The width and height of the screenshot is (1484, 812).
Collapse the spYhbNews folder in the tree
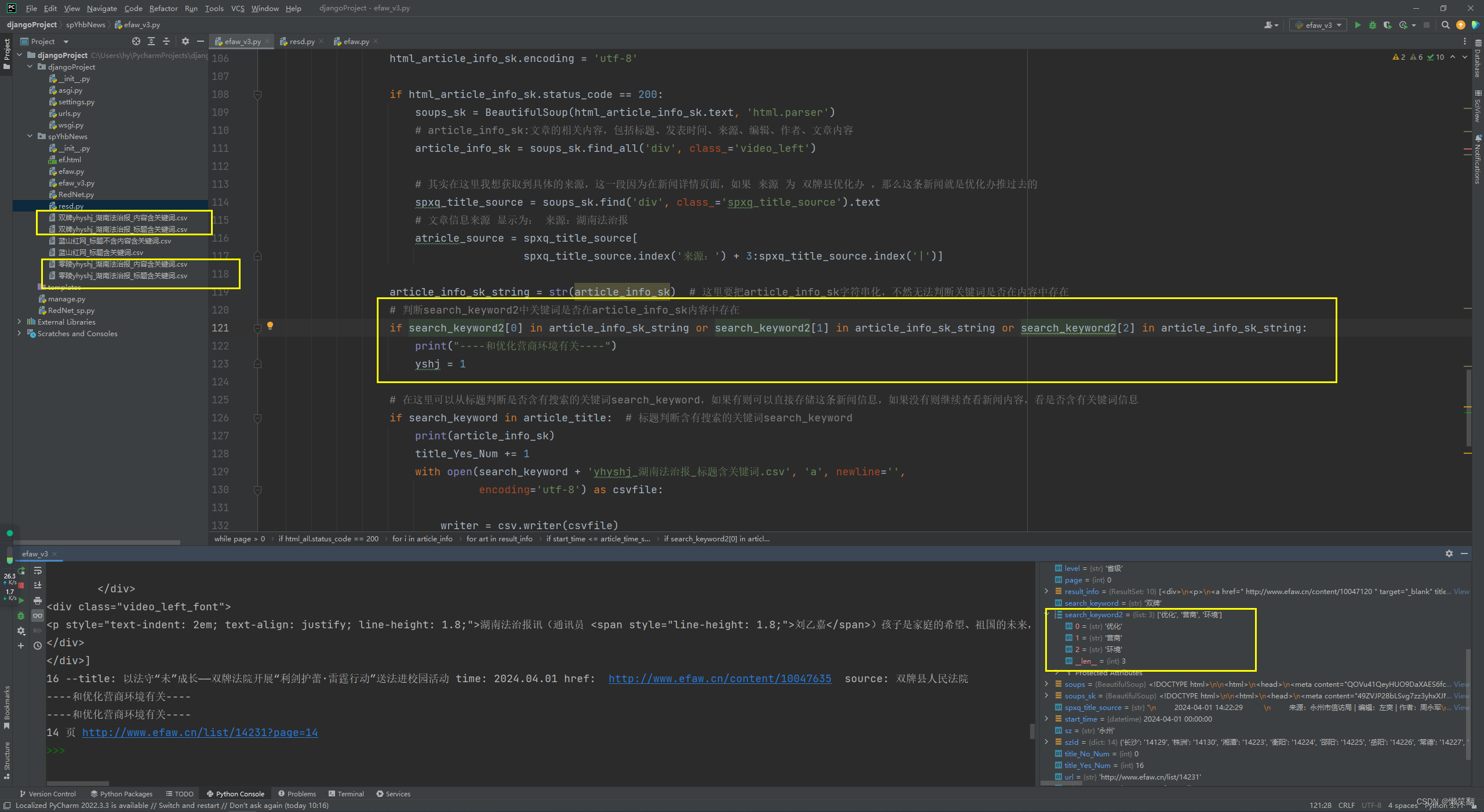30,136
